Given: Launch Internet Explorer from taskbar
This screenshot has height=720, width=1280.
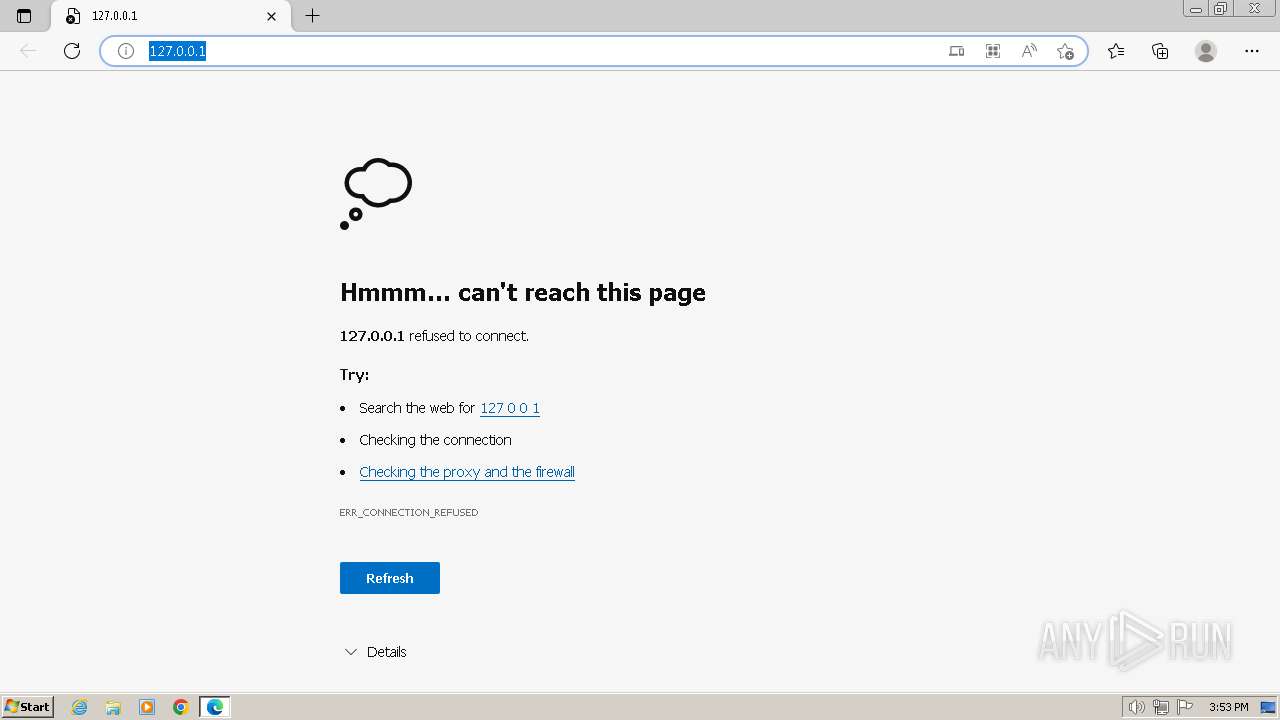Looking at the screenshot, I should click(x=80, y=707).
